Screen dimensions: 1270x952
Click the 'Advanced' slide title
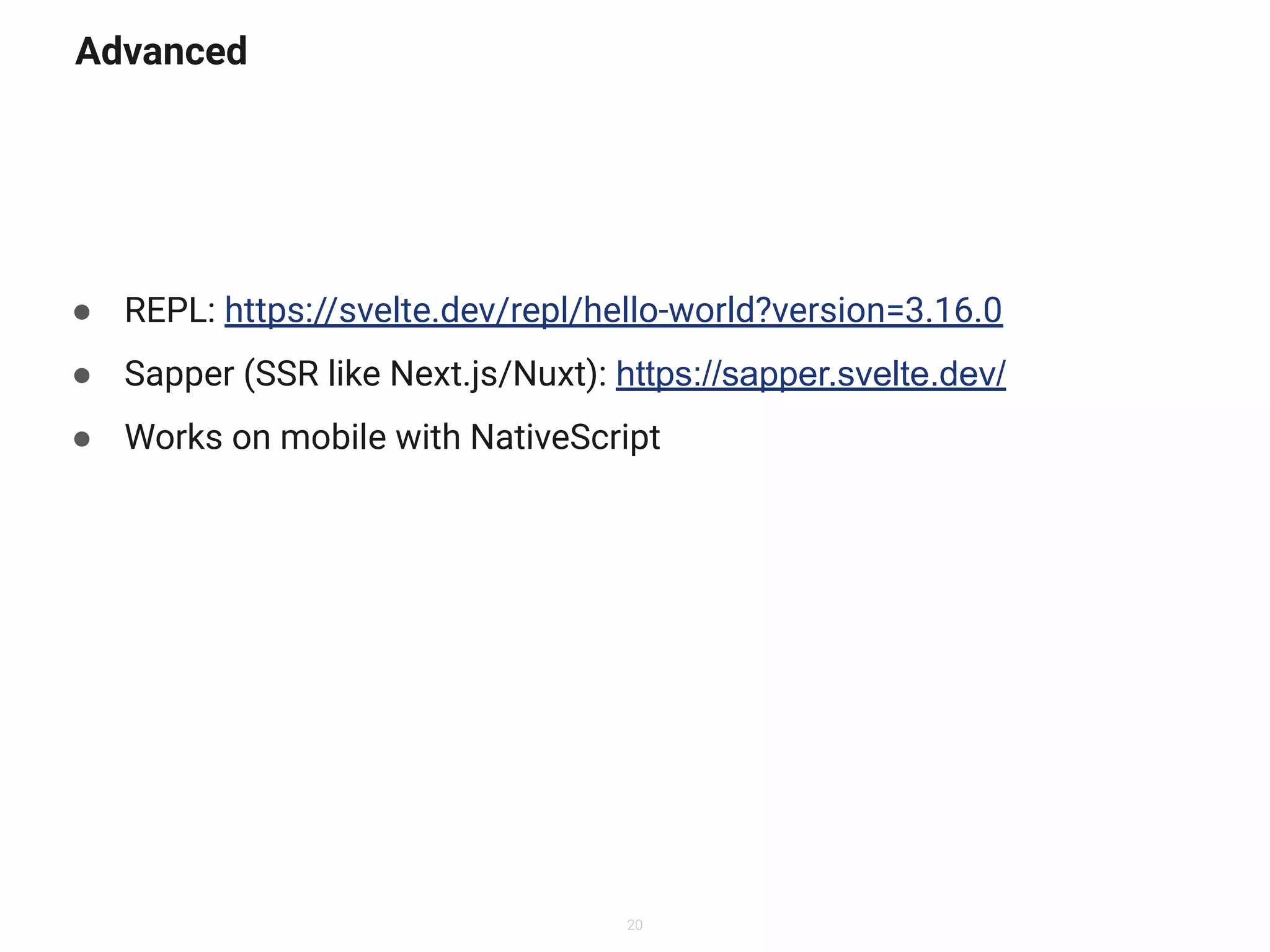(x=161, y=51)
